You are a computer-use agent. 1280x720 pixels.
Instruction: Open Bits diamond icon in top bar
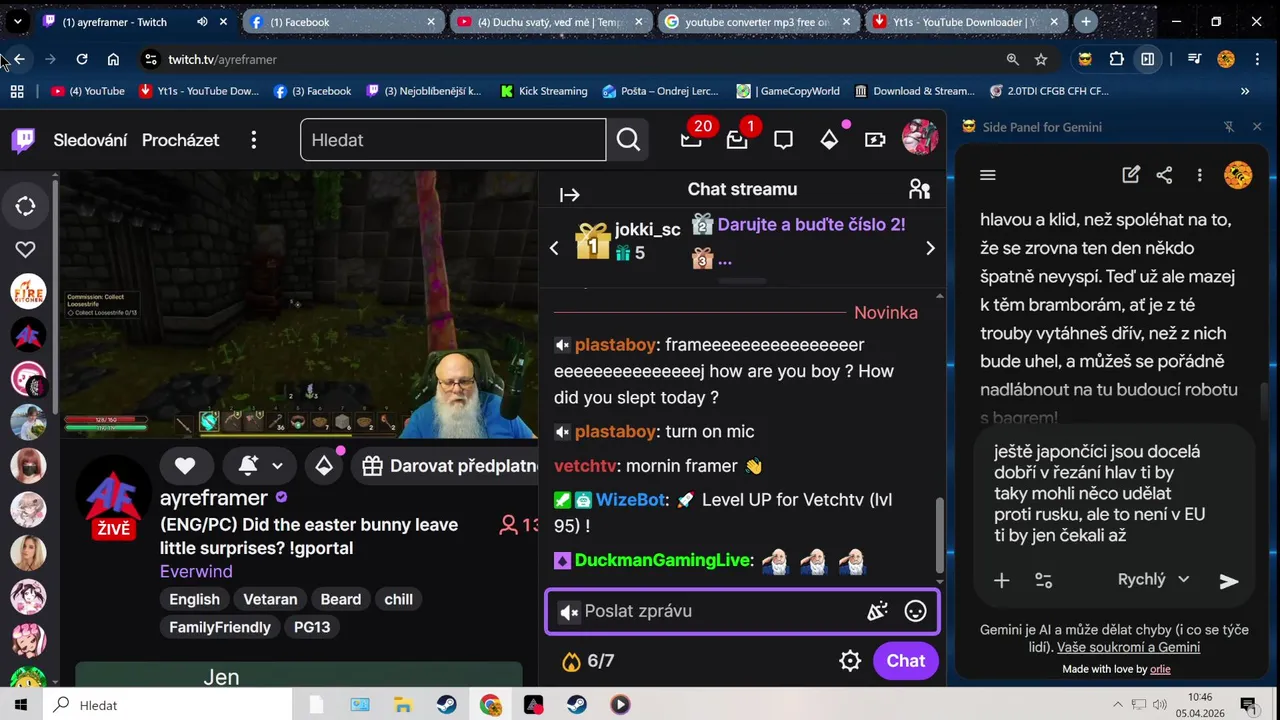click(829, 140)
